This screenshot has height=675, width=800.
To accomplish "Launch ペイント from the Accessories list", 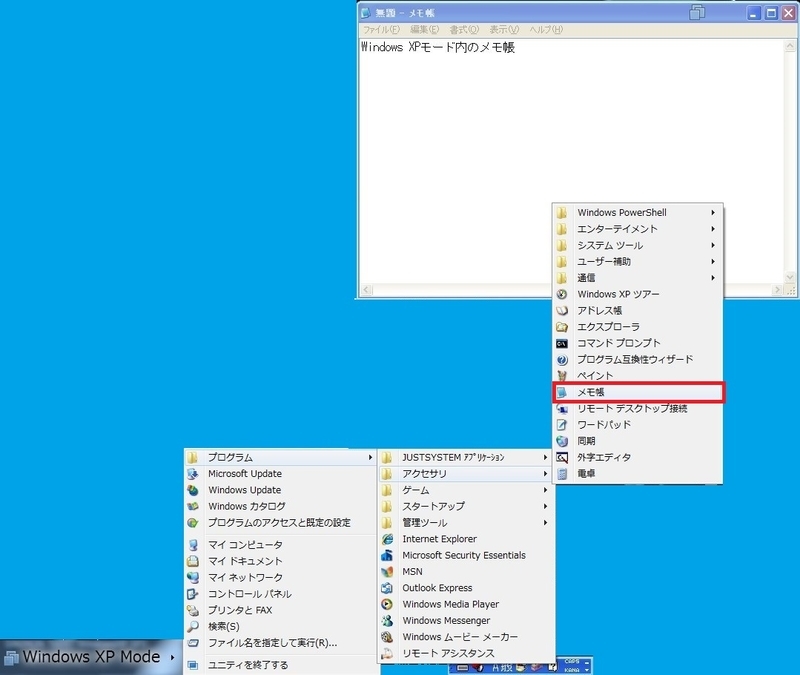I will [x=638, y=376].
